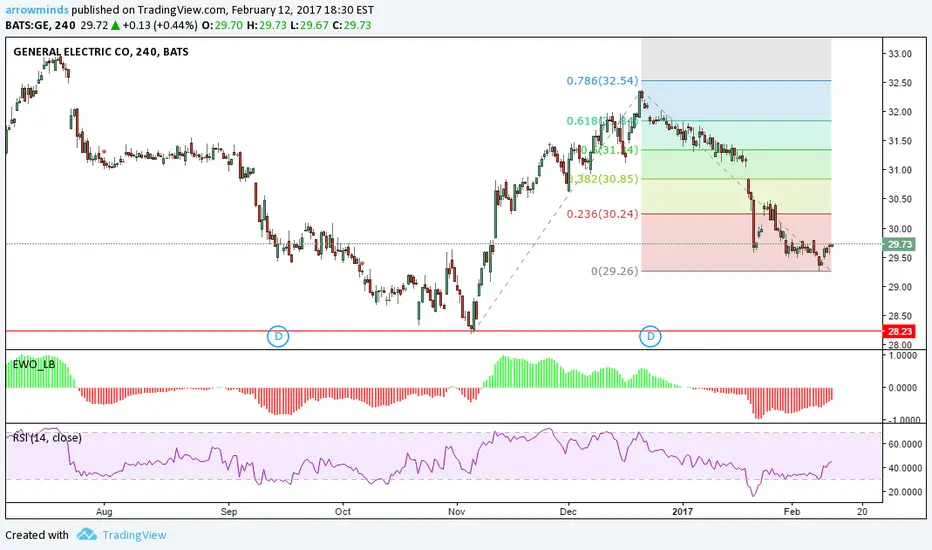Open the TradingView link at bottom

point(134,535)
